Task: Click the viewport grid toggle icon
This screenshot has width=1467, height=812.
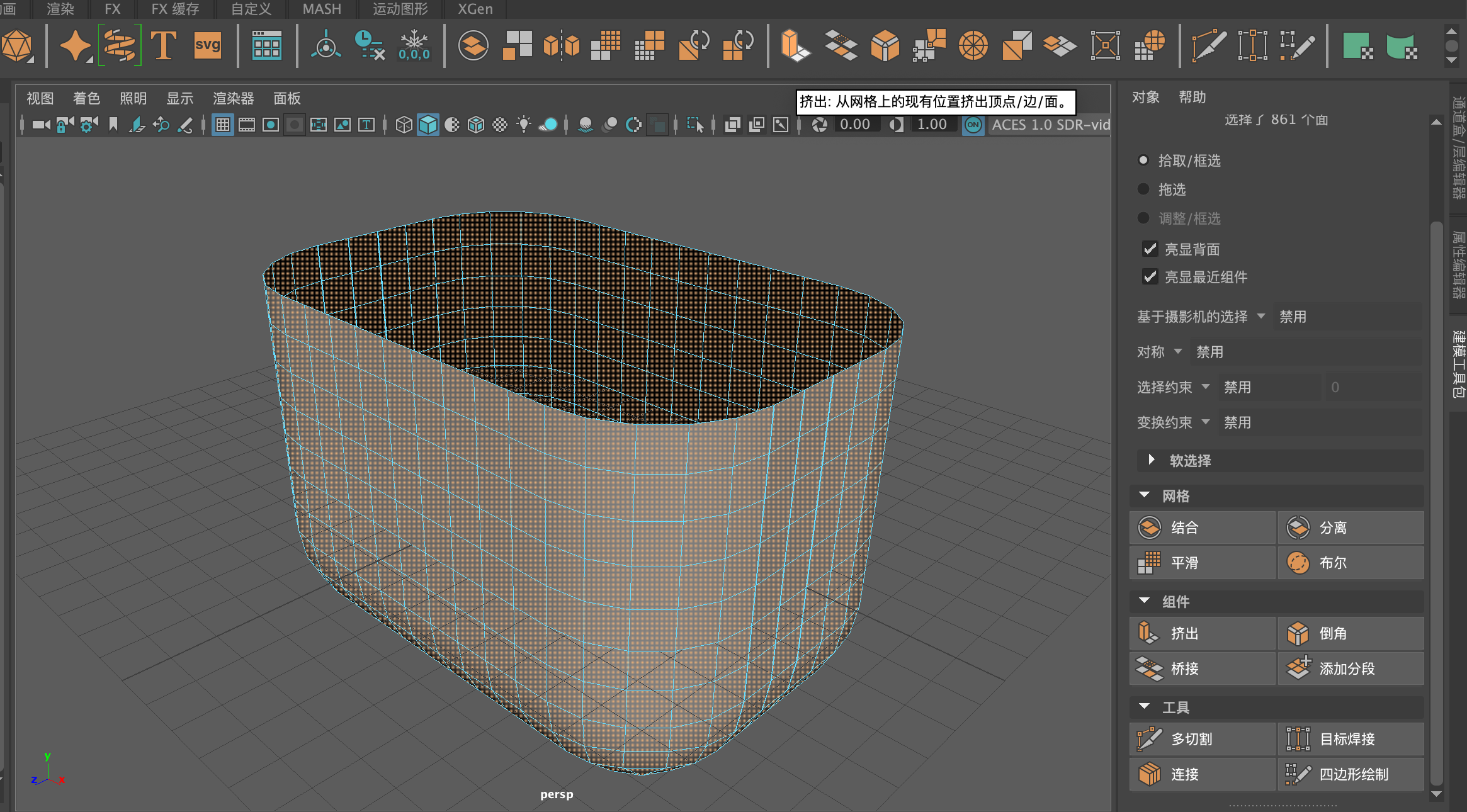Action: (x=223, y=125)
